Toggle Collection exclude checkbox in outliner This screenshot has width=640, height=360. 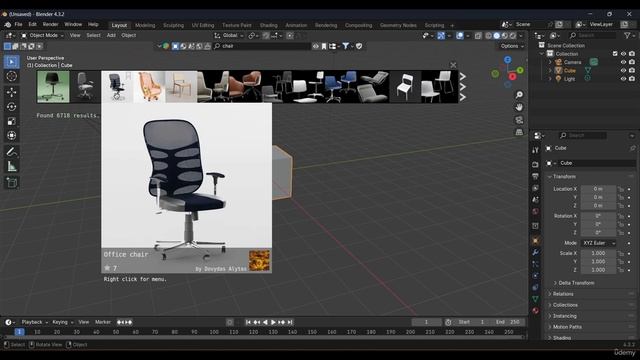pyautogui.click(x=615, y=53)
